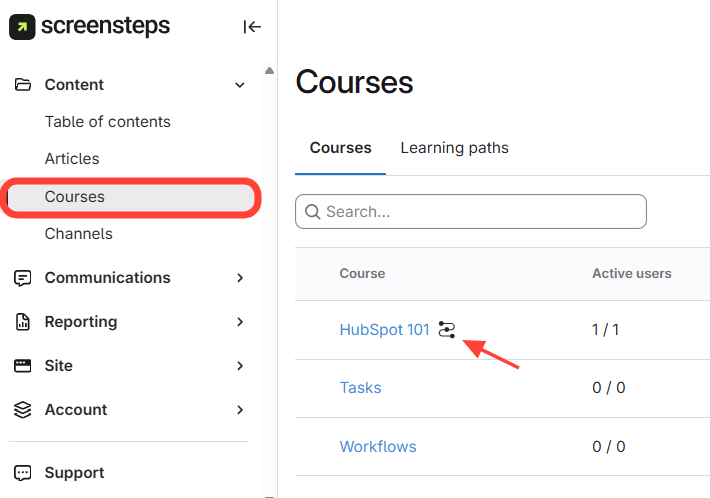Collapse the sidebar with the arrow icon
The width and height of the screenshot is (710, 498).
(252, 27)
